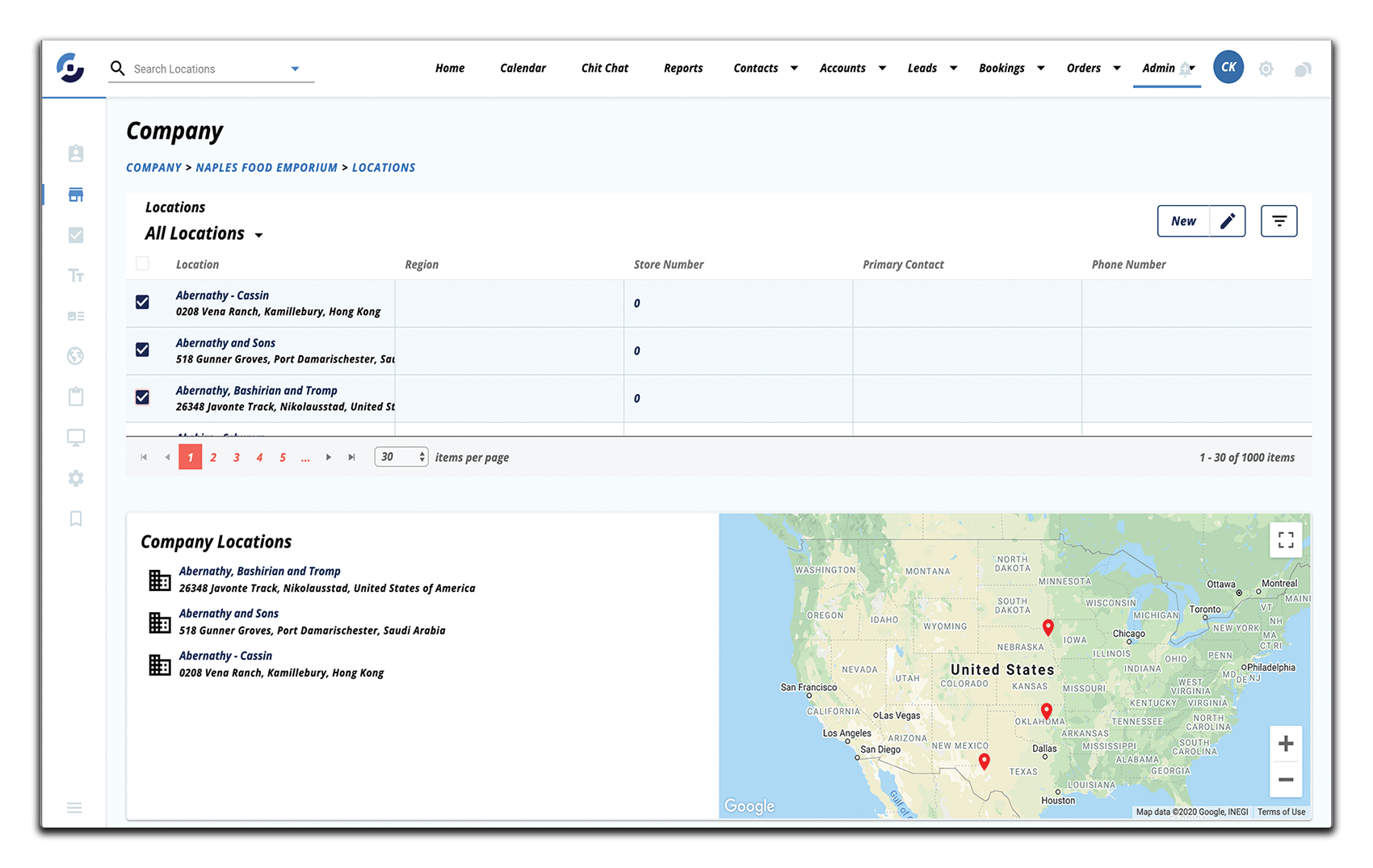
Task: Open the gear settings icon in sidebar
Action: pos(76,478)
